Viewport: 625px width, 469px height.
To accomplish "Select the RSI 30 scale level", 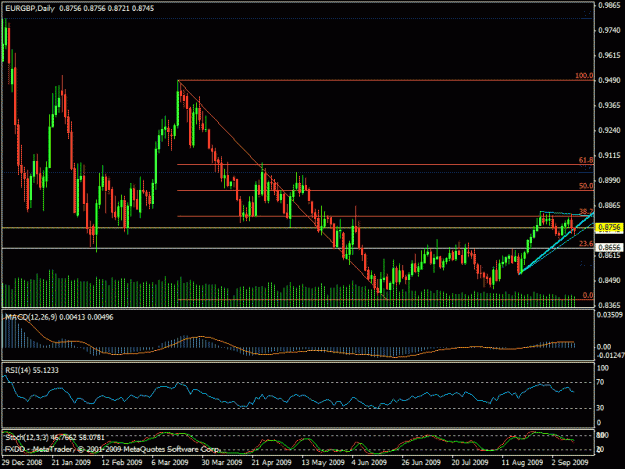I will click(601, 408).
